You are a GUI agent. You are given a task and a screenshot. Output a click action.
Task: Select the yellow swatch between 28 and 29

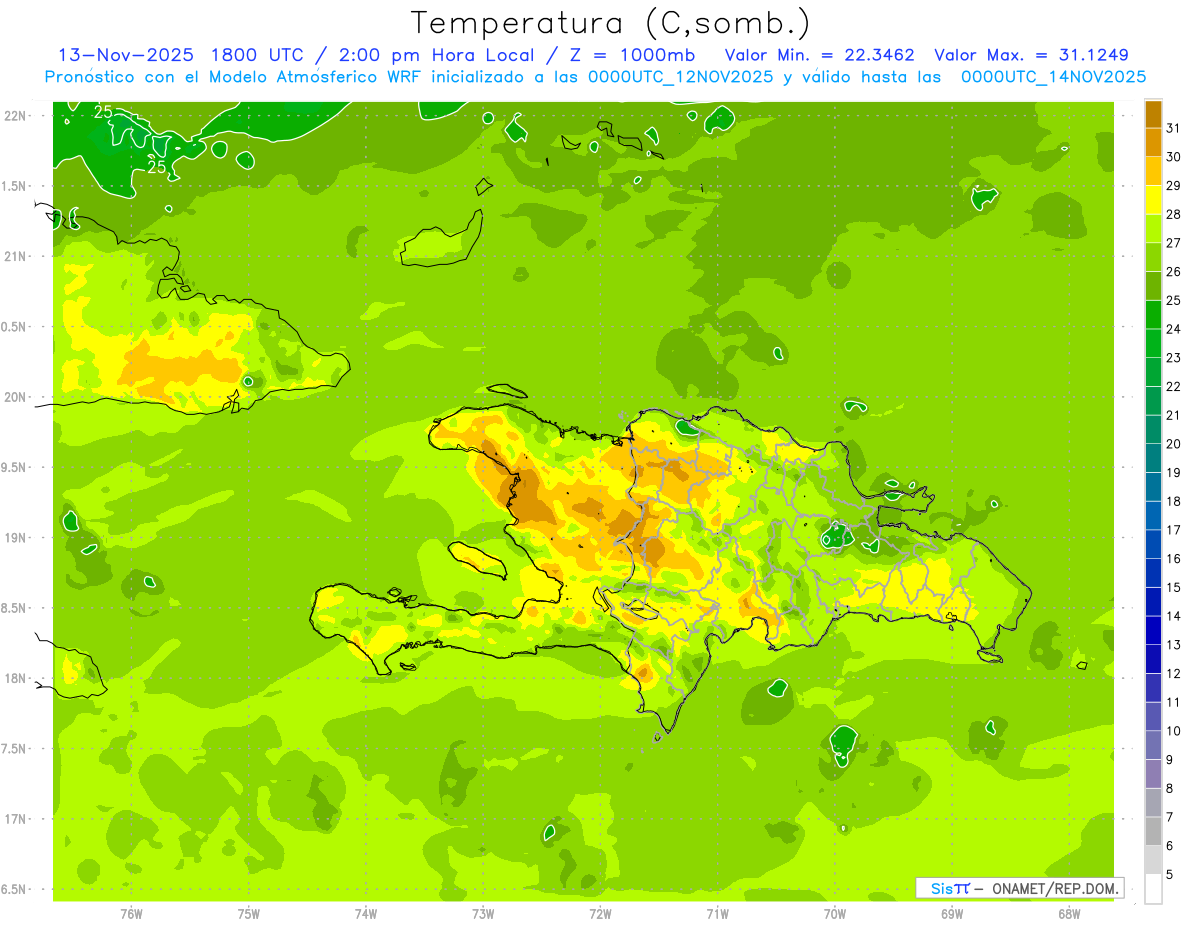pos(1153,200)
